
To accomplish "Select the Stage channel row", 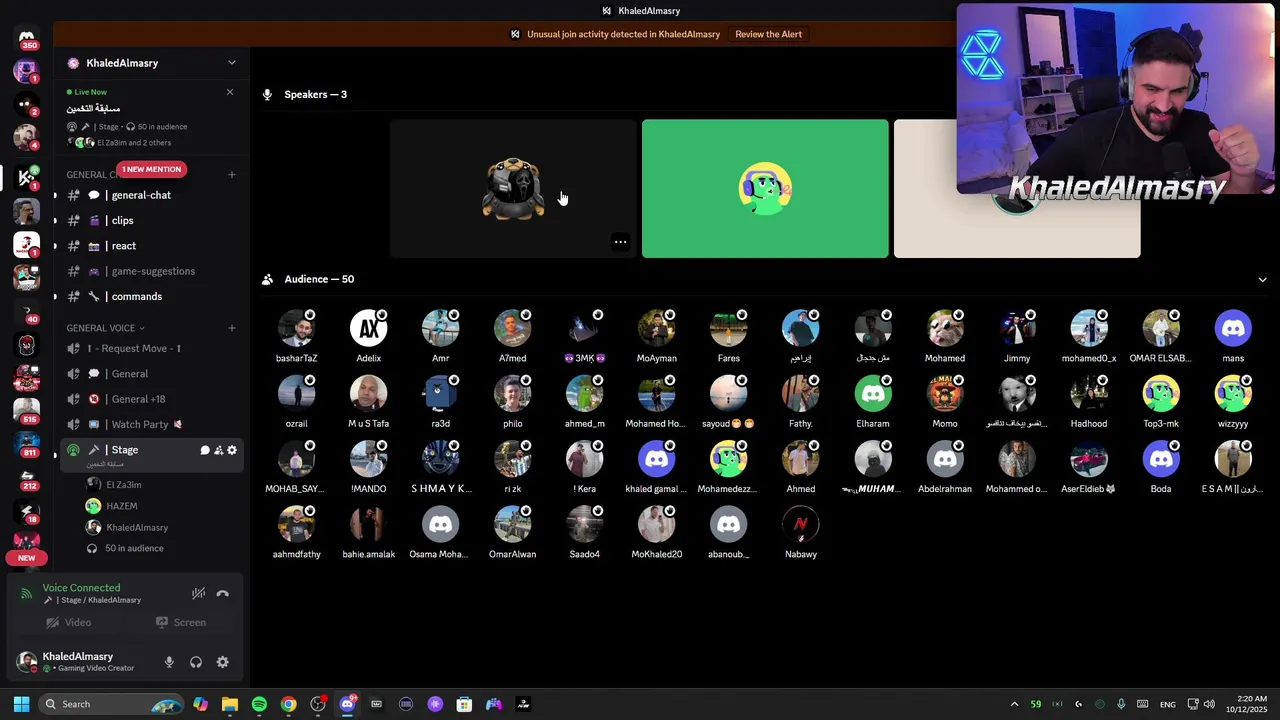I will click(x=150, y=454).
